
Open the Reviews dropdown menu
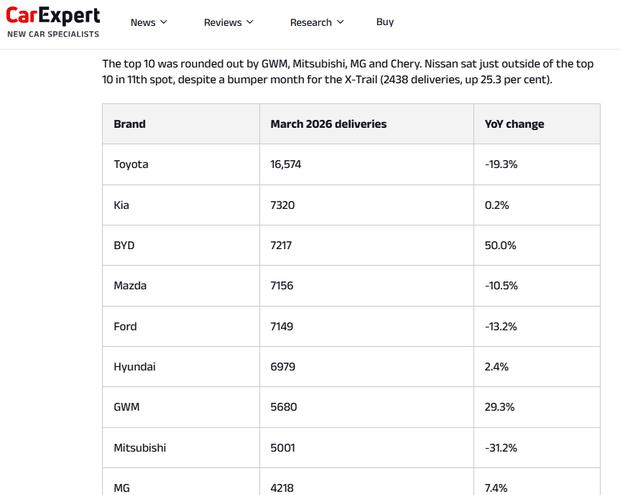point(228,22)
